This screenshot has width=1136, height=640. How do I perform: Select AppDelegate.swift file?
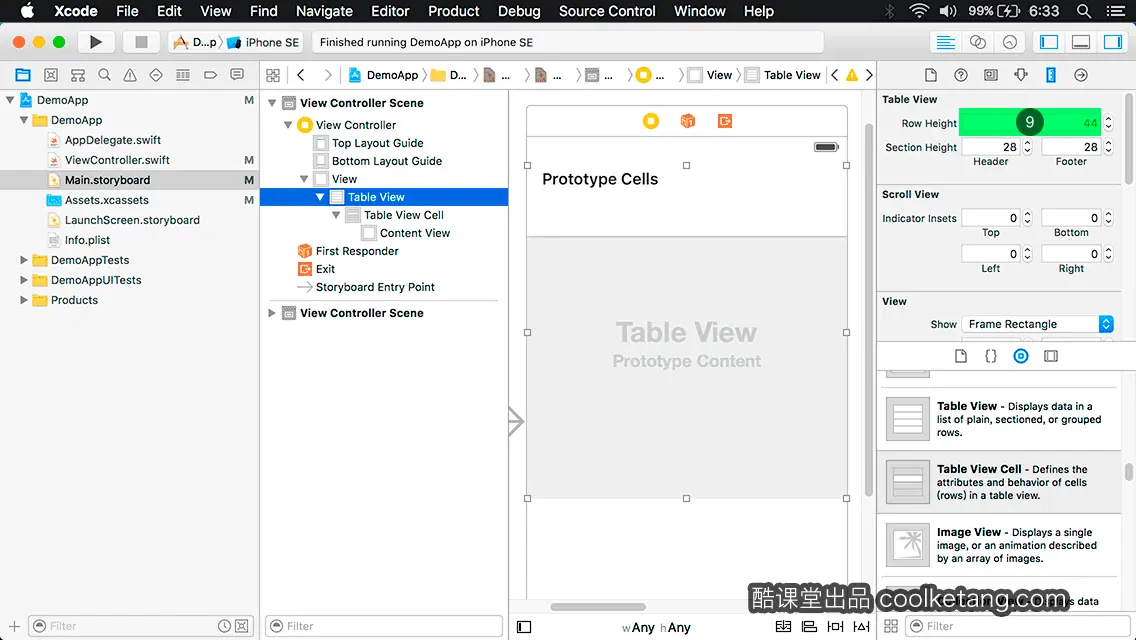[x=113, y=140]
